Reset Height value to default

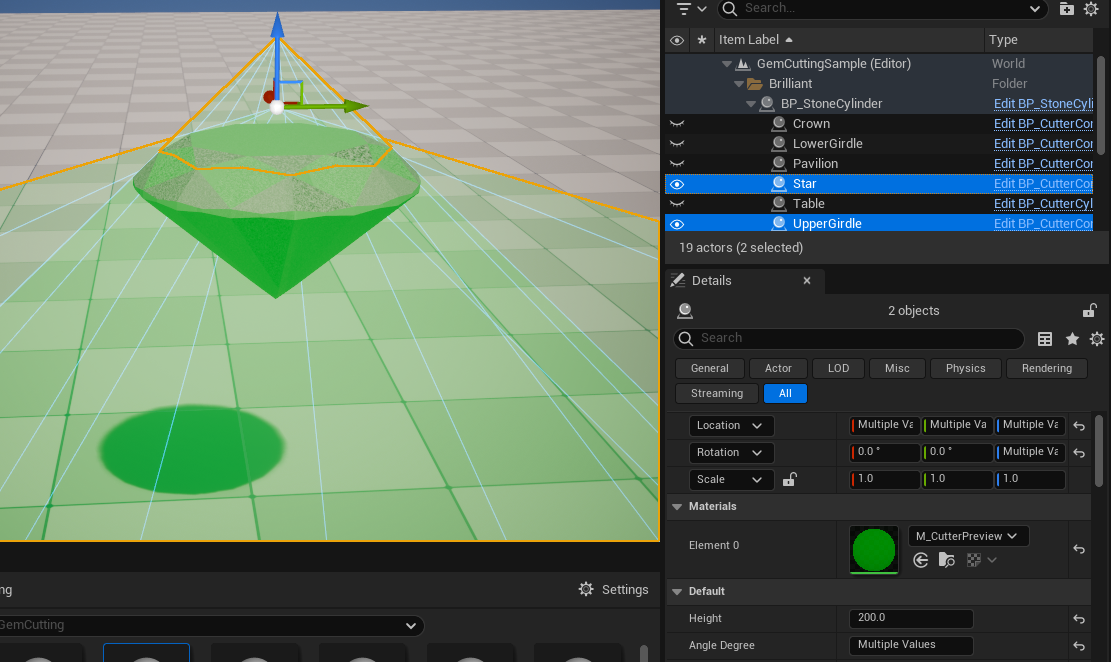[1079, 619]
